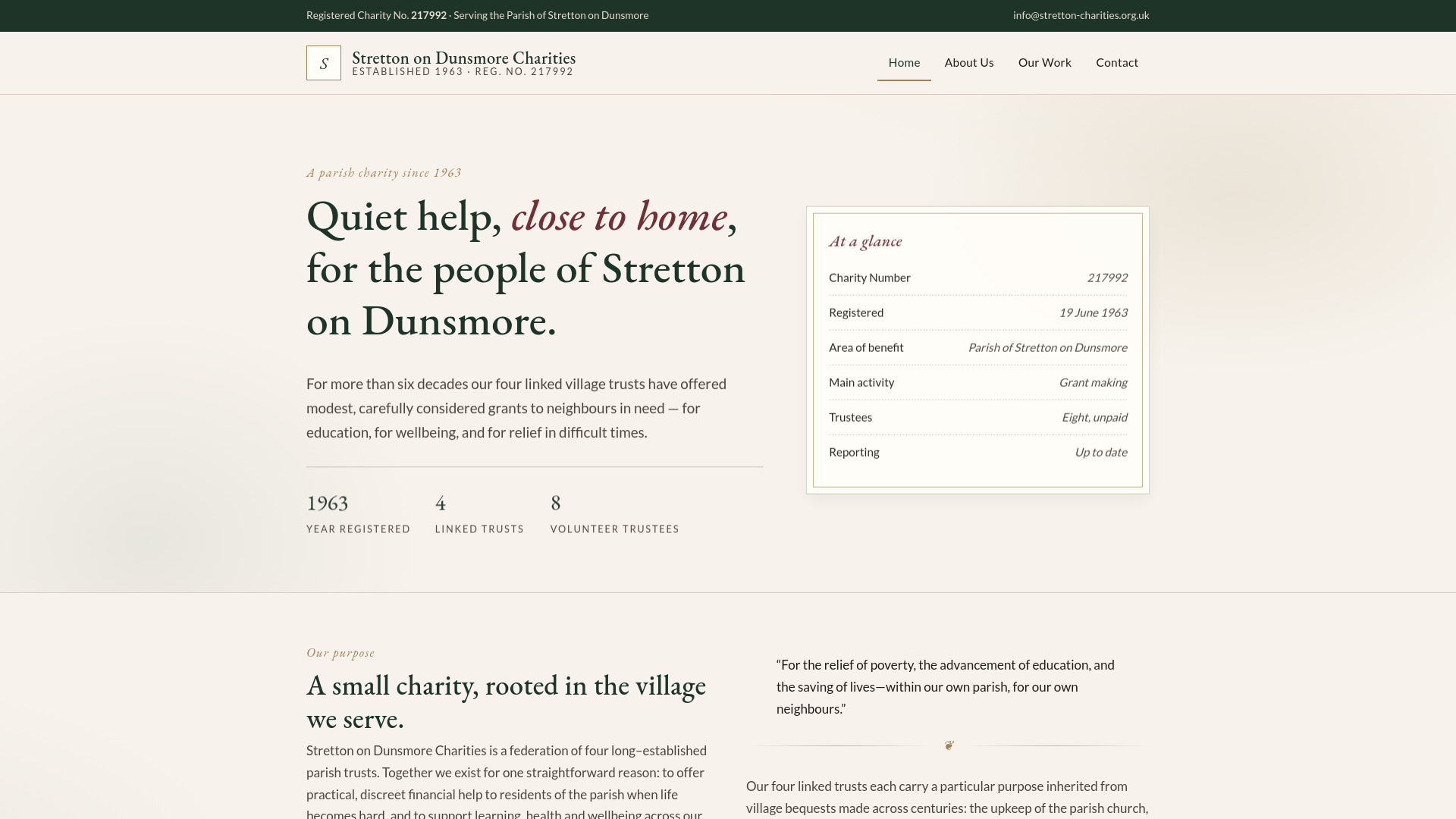Select the 'Registered Charity No. 217992' top bar text
The width and height of the screenshot is (1456, 819).
pyautogui.click(x=376, y=15)
